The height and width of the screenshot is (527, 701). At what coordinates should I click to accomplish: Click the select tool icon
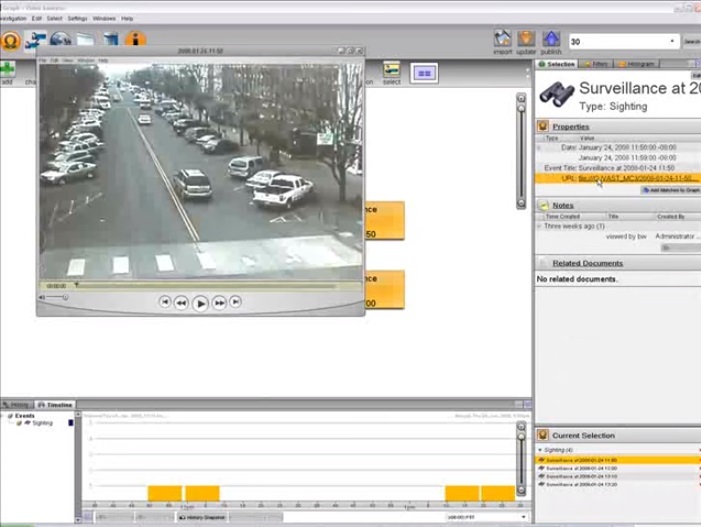tap(391, 70)
